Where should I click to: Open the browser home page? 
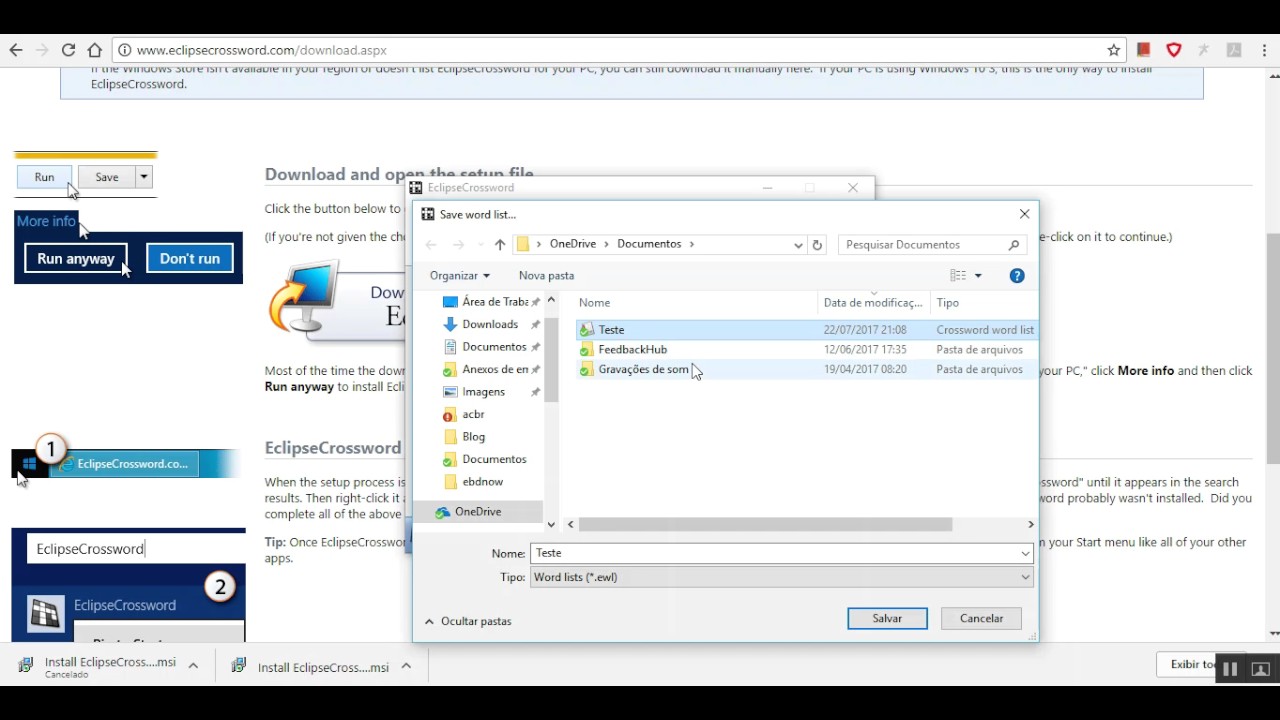(94, 50)
